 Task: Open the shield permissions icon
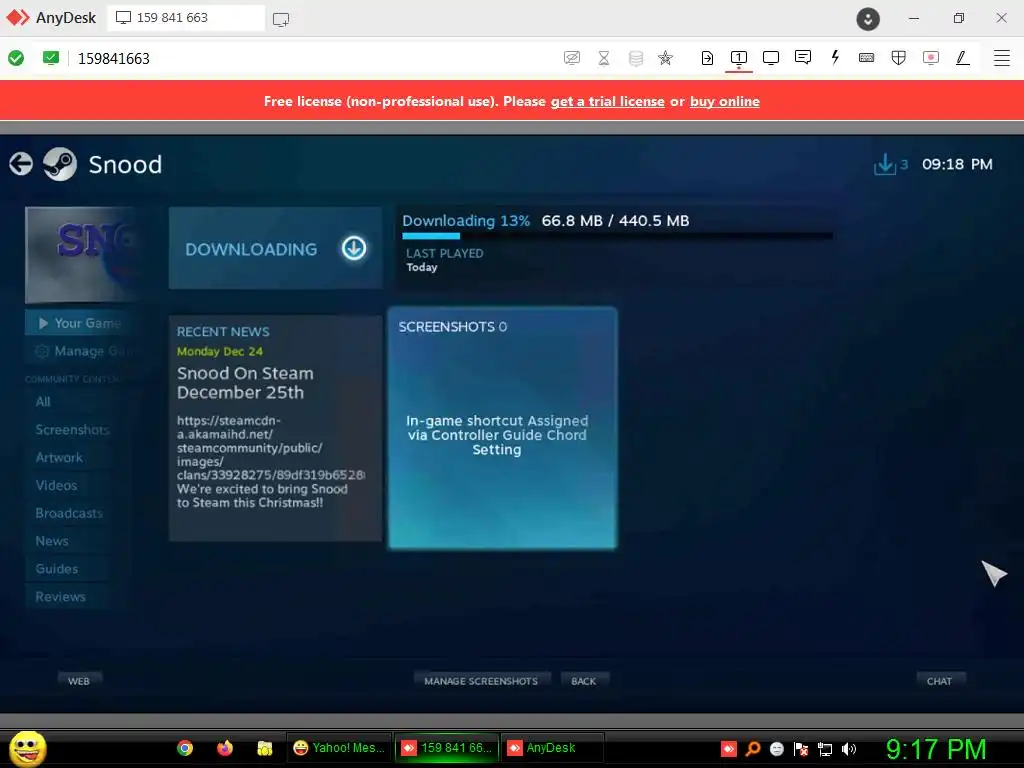[899, 58]
